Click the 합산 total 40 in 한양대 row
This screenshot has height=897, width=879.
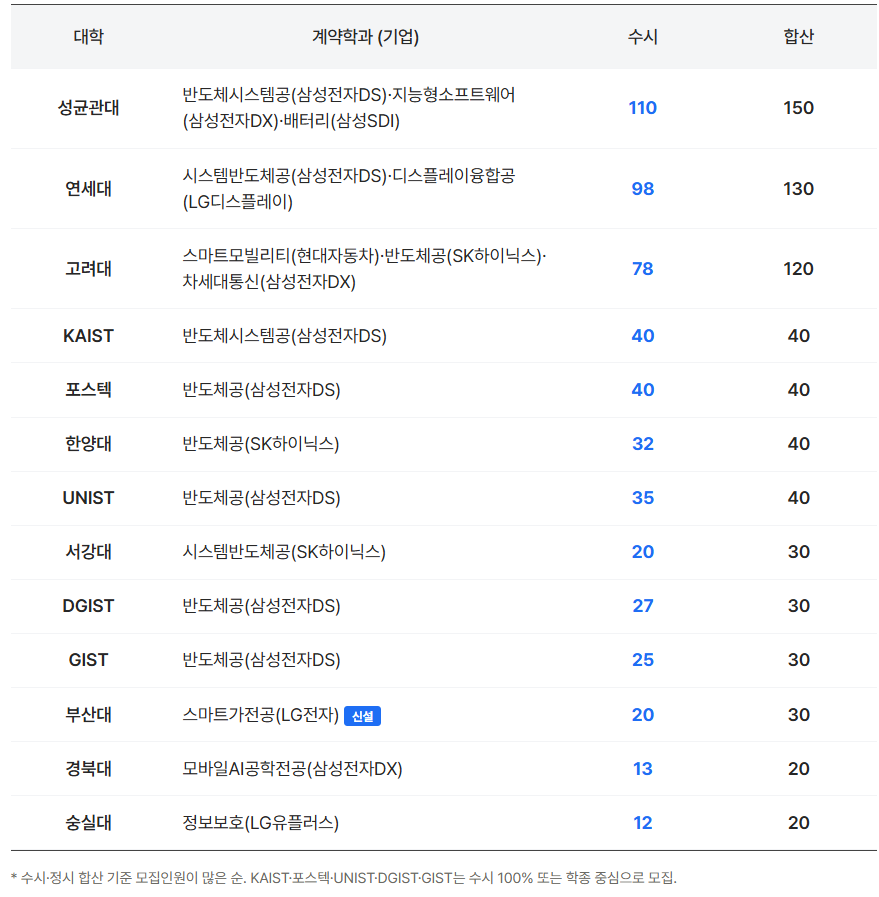[x=798, y=444]
